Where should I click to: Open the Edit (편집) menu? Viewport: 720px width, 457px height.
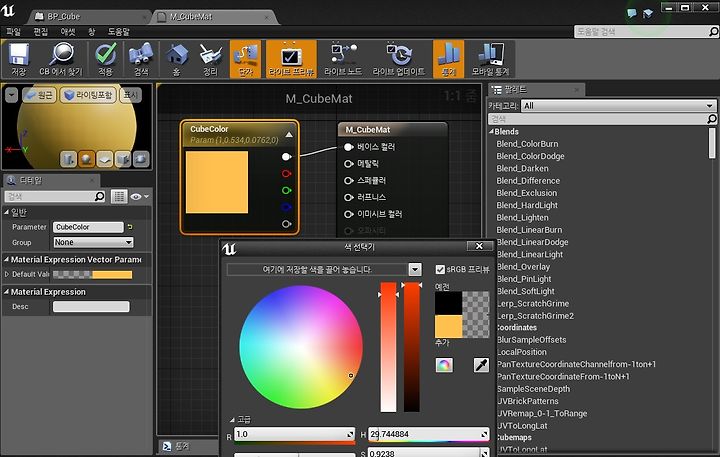(40, 32)
